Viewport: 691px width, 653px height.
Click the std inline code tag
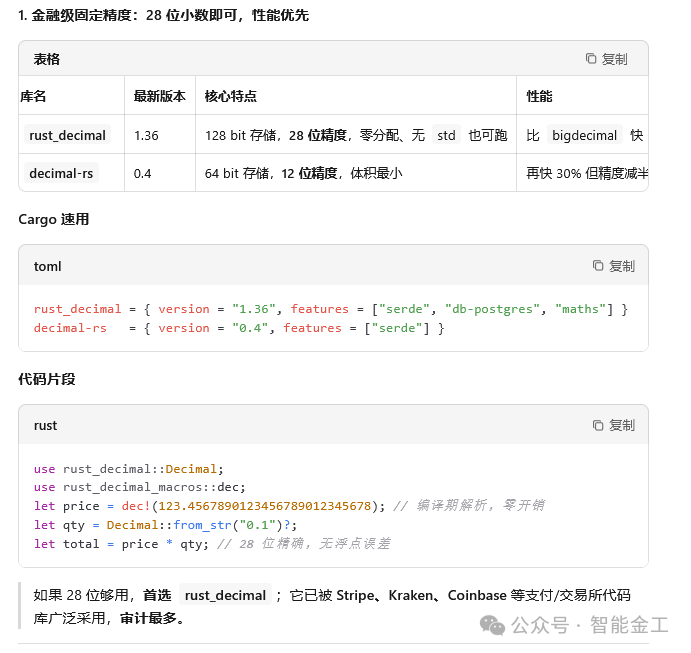coord(446,135)
